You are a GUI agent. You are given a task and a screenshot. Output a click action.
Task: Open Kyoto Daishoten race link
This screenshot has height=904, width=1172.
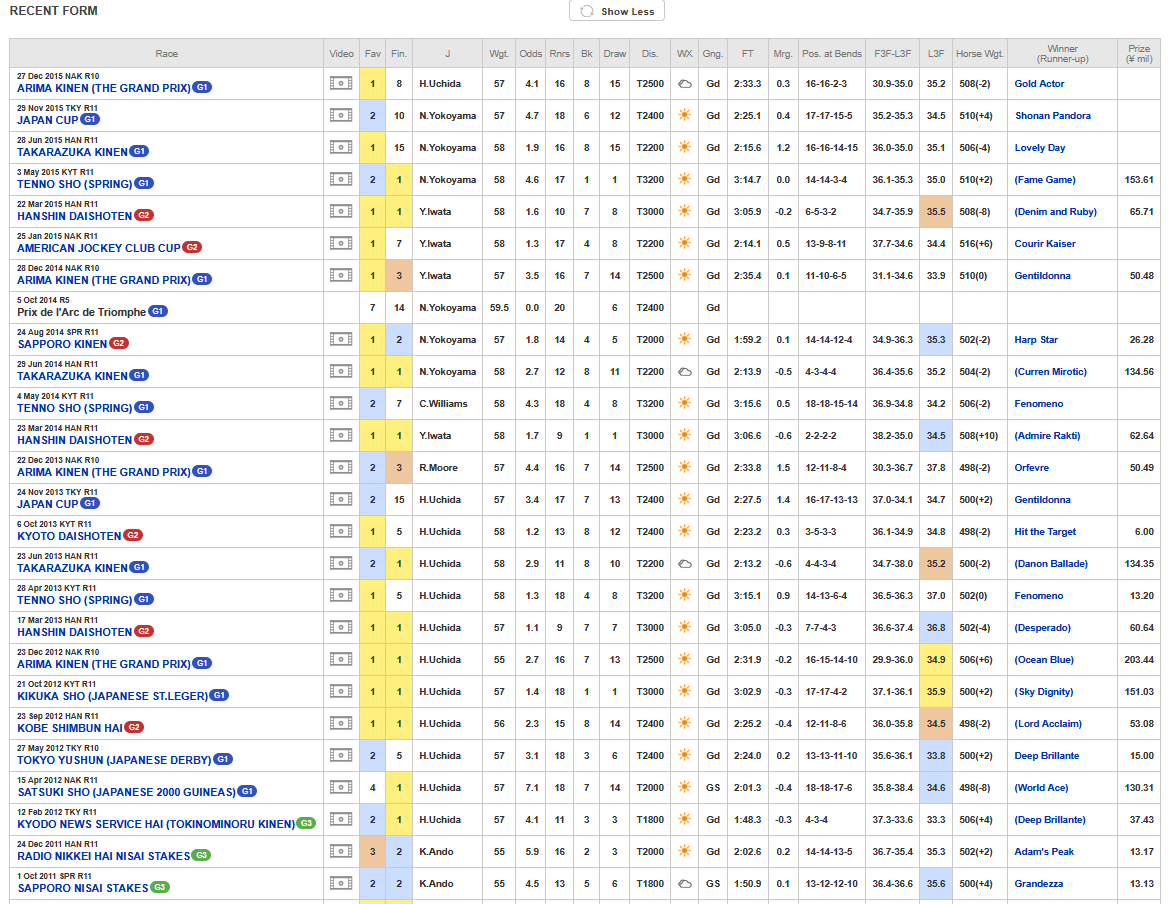pyautogui.click(x=70, y=536)
